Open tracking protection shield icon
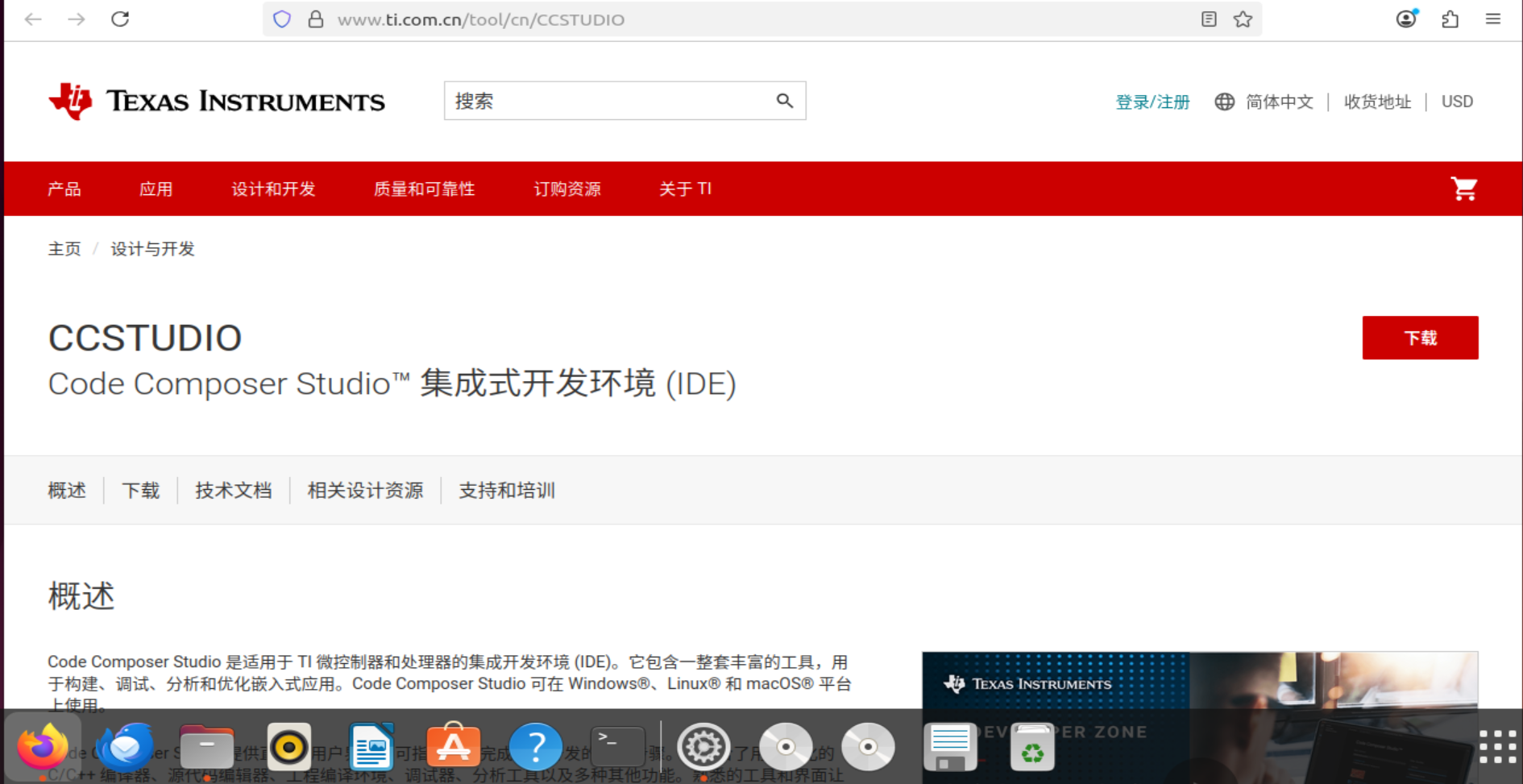1523x784 pixels. [282, 19]
